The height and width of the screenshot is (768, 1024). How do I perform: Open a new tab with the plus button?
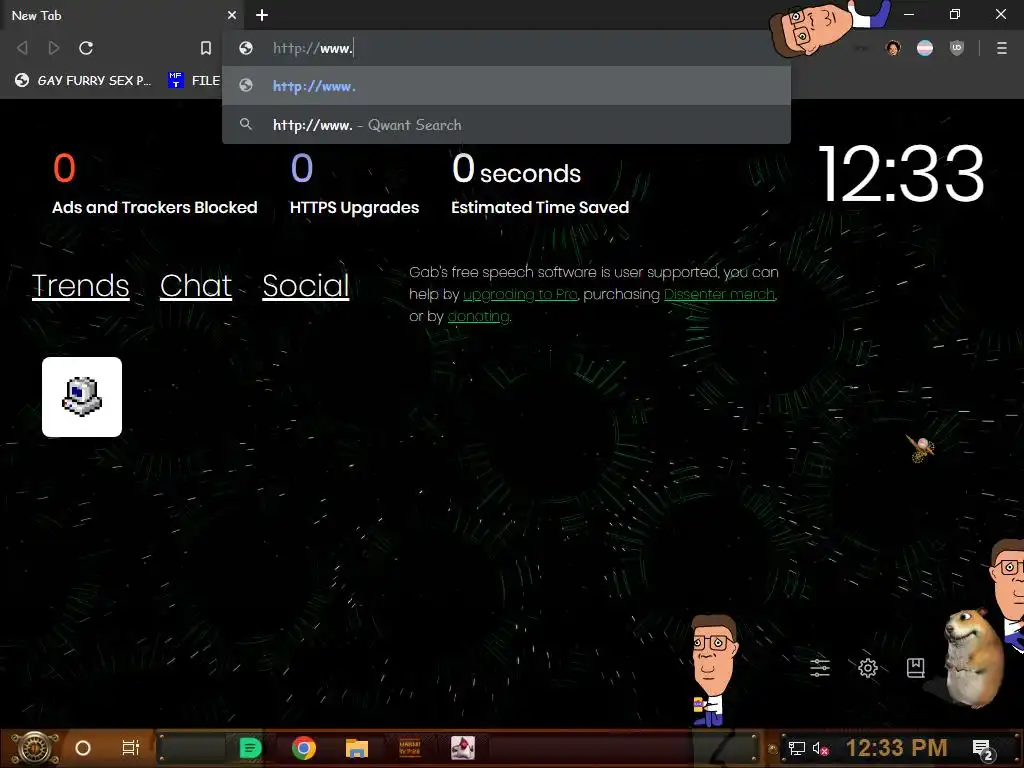click(x=262, y=15)
